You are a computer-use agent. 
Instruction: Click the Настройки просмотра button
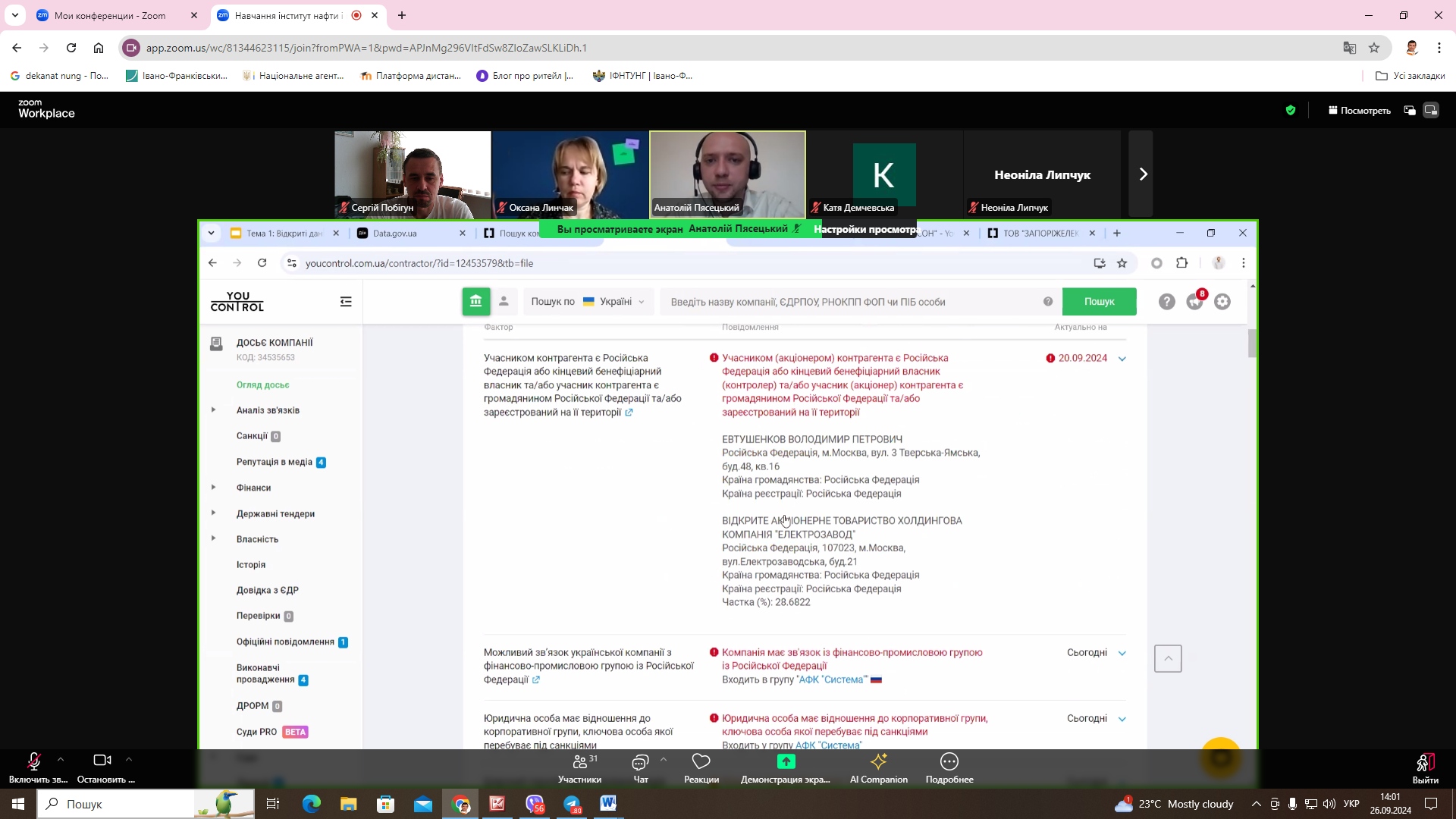click(x=864, y=229)
